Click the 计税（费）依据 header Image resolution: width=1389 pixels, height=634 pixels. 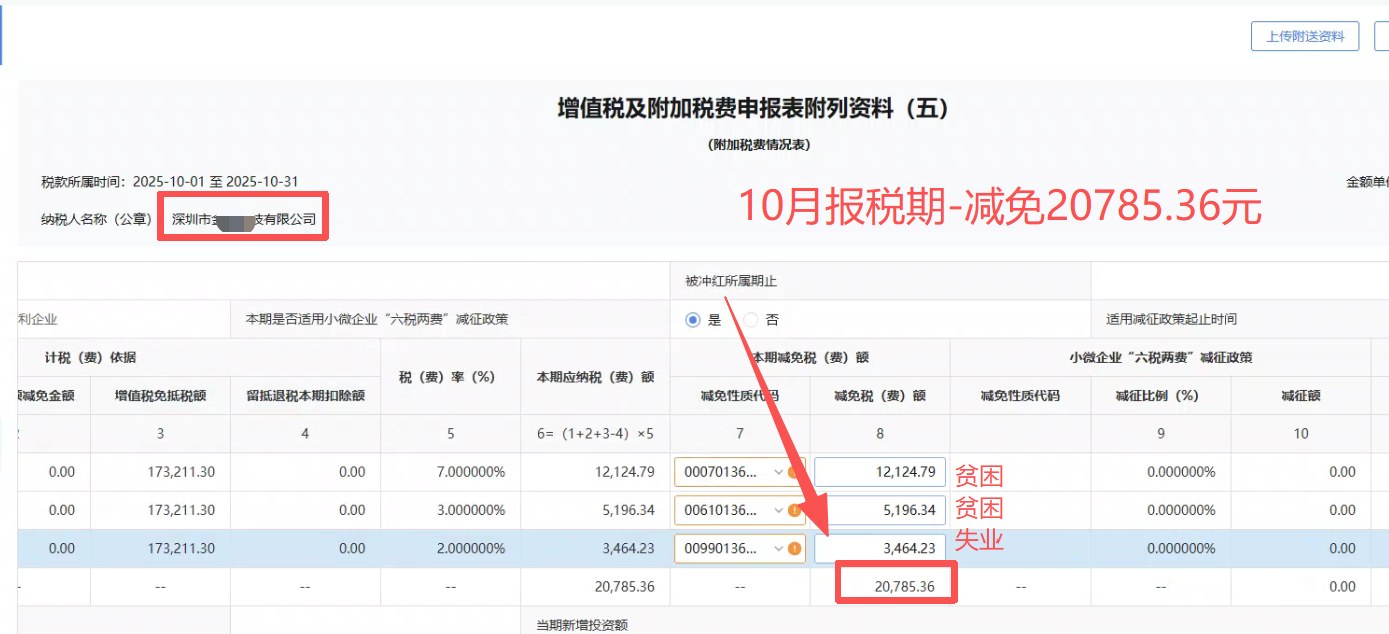point(90,357)
